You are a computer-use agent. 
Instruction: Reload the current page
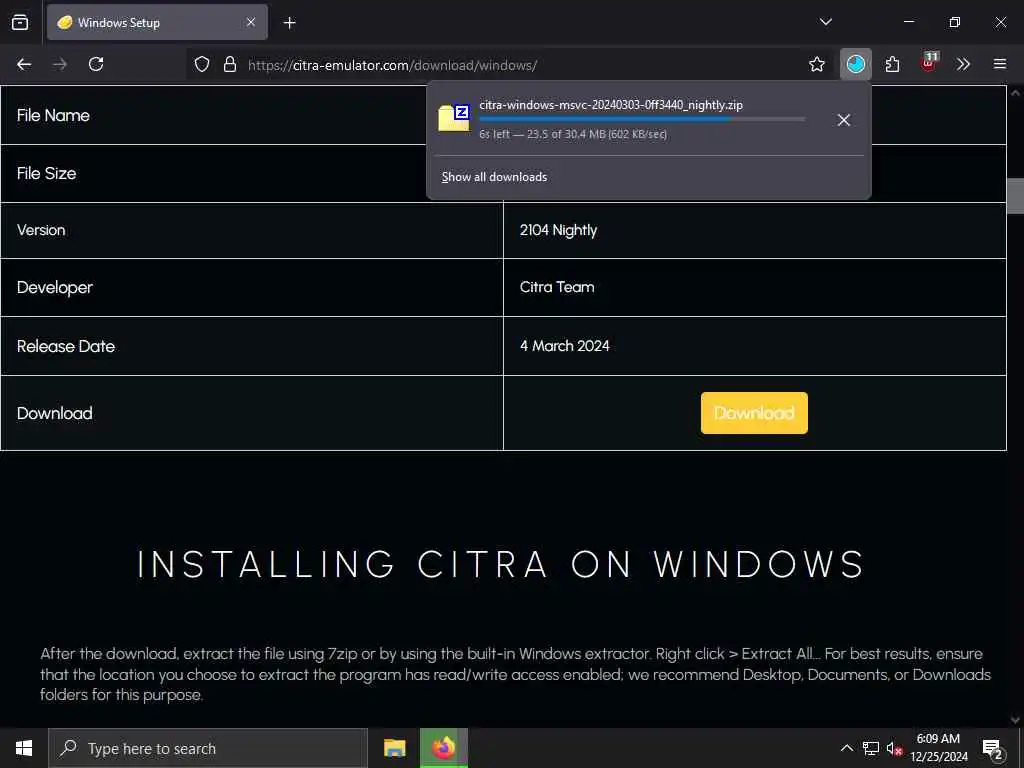click(x=96, y=64)
